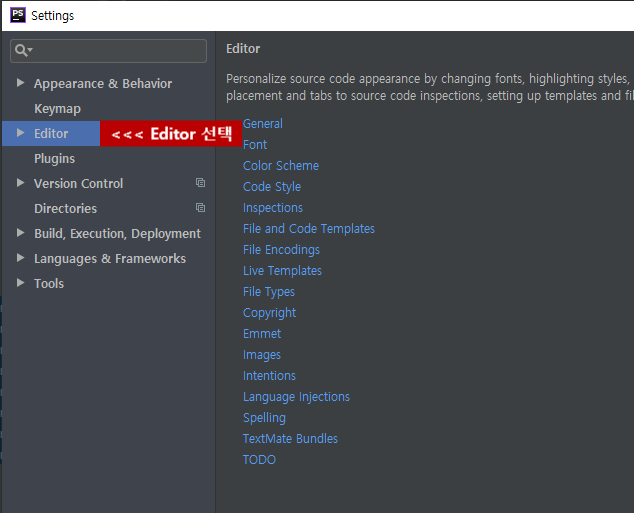Click project-level icon beside Version Control
Screen dimensions: 634x513
point(200,183)
